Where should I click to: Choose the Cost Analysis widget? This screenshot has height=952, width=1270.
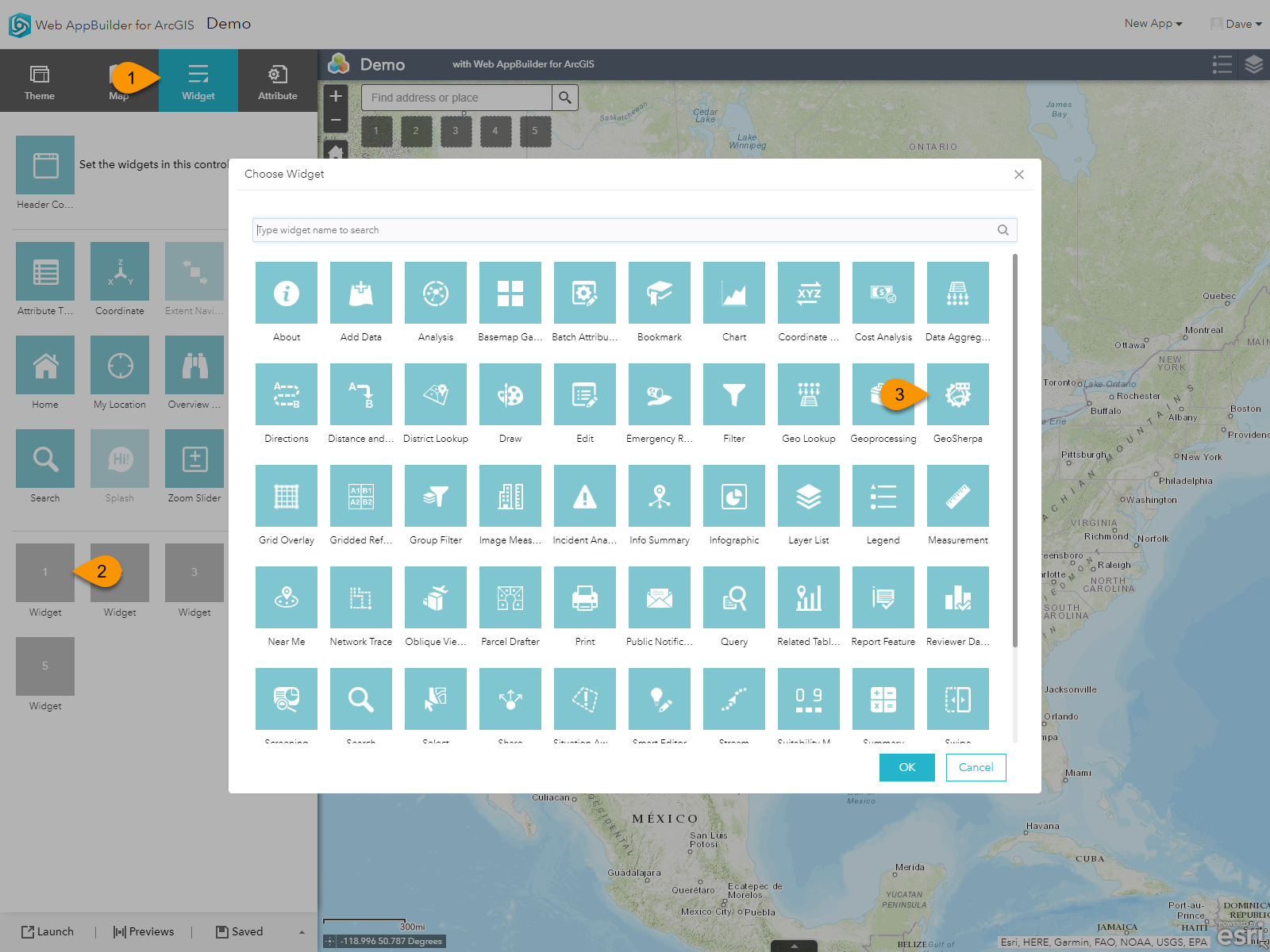(x=883, y=293)
